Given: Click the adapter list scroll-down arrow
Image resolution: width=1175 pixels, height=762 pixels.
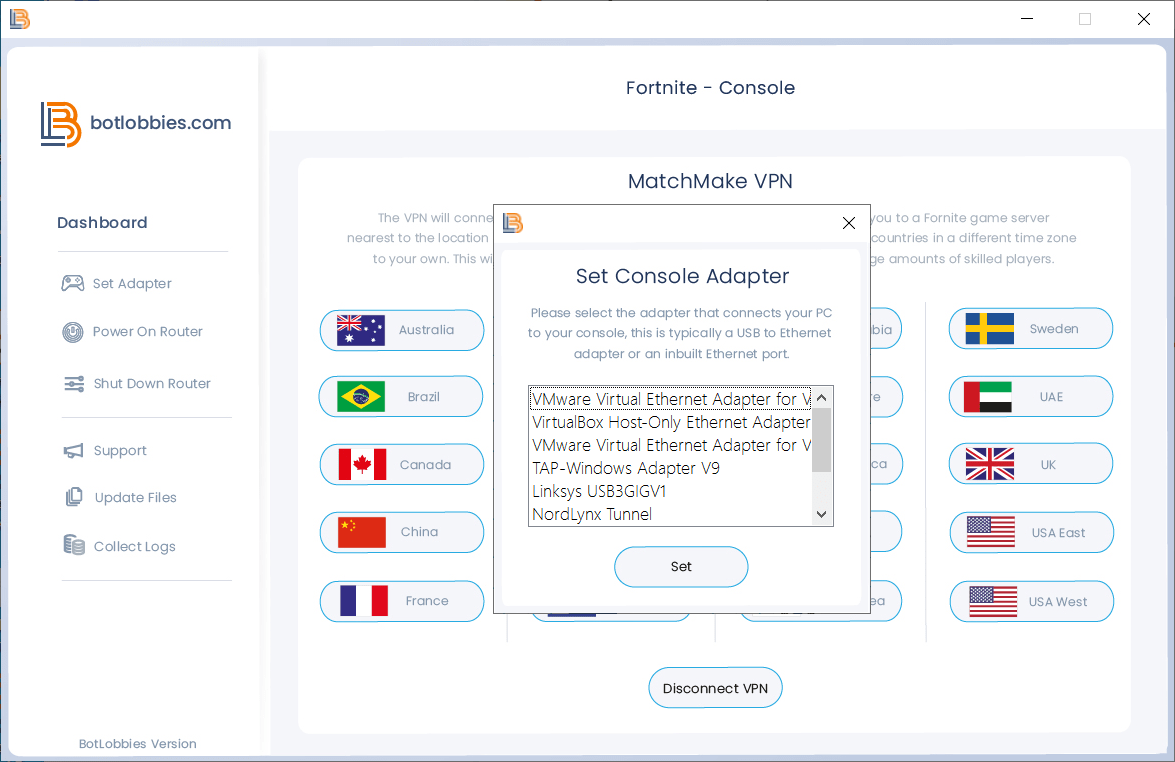Looking at the screenshot, I should 821,513.
